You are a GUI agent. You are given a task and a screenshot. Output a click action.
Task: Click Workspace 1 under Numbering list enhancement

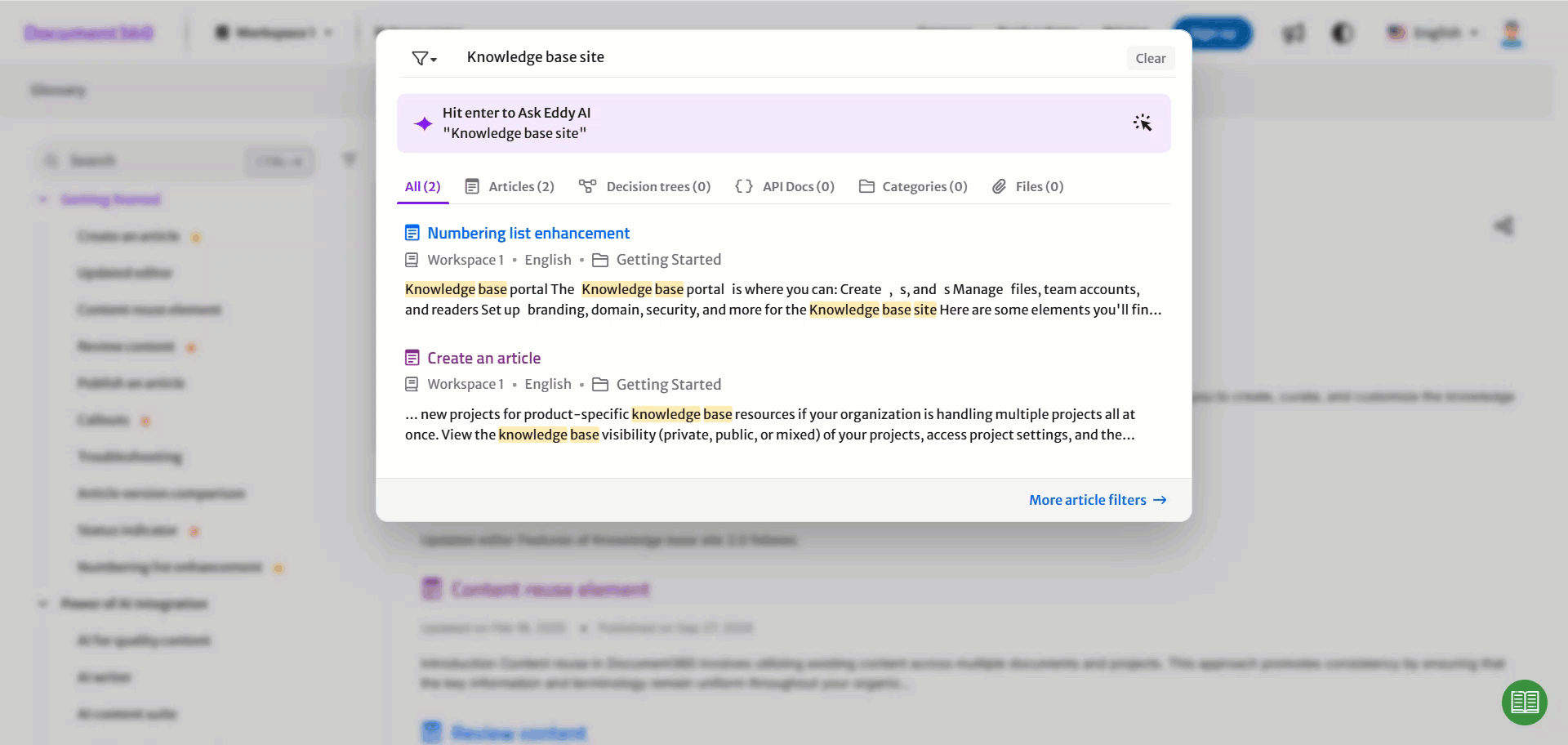click(465, 260)
